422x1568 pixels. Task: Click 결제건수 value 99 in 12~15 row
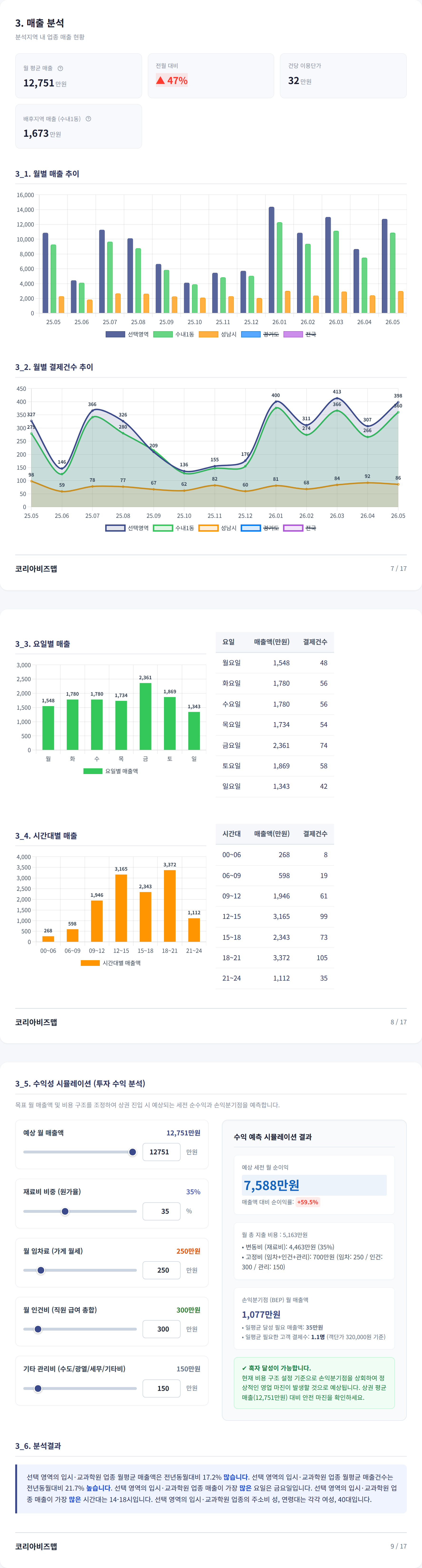point(323,917)
